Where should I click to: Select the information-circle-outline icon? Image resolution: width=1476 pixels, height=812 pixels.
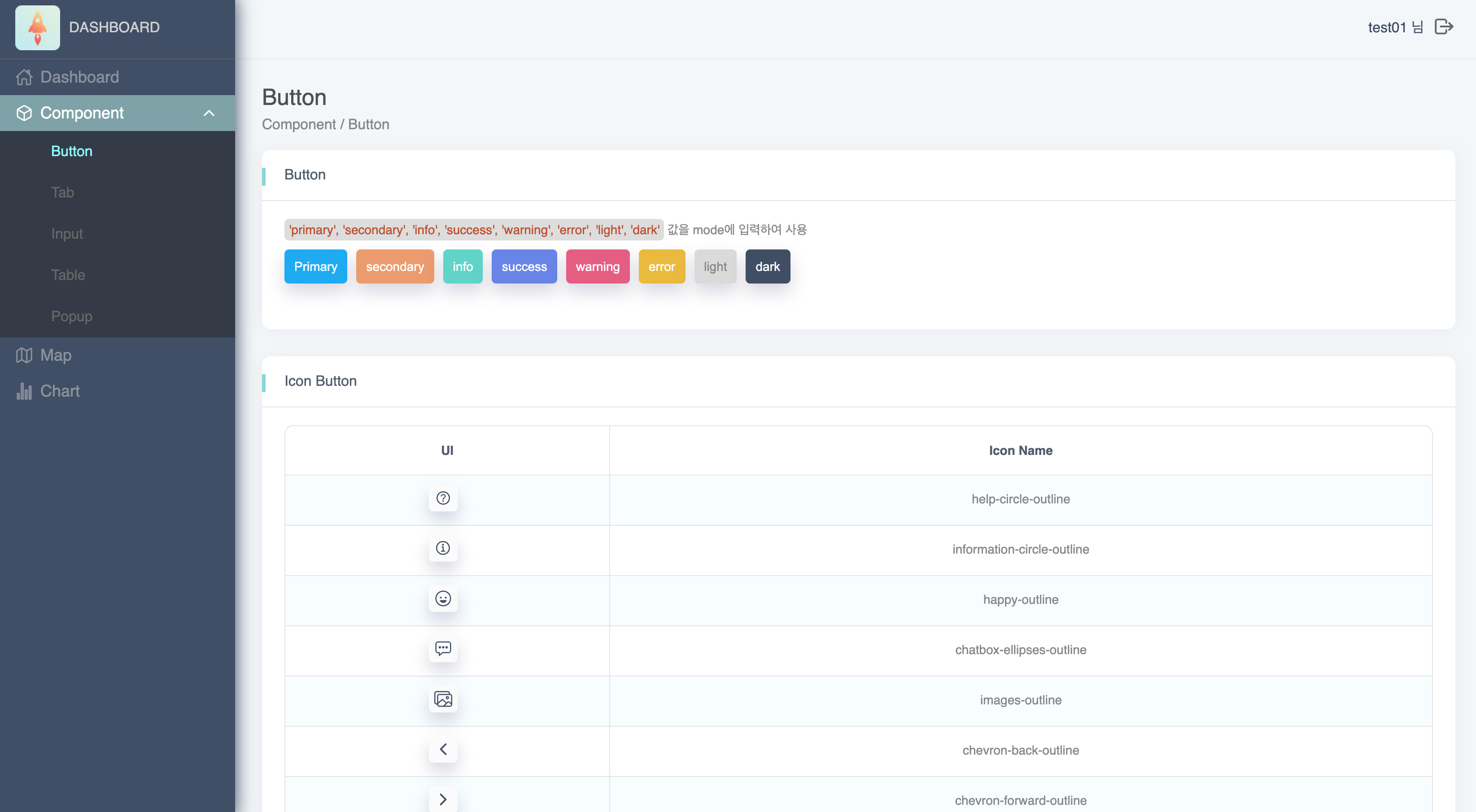coord(443,548)
